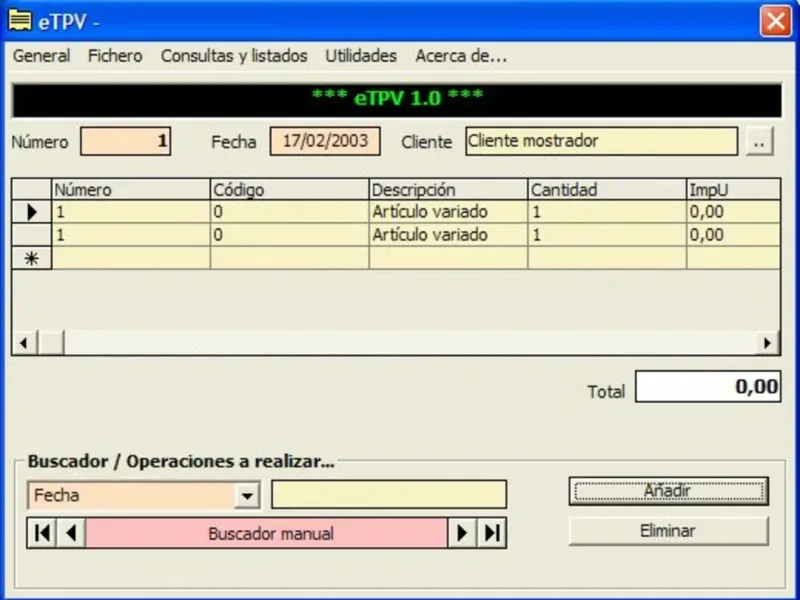Go to previous record arrow
800x600 pixels.
(x=71, y=533)
